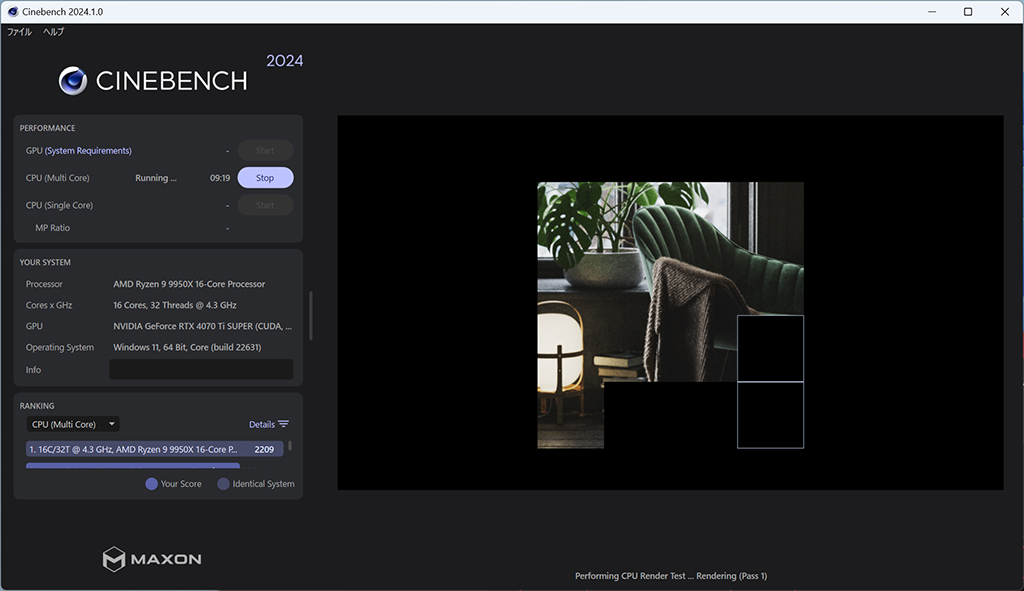Viewport: 1024px width, 591px height.
Task: Click the Identical System legend circle
Action: (223, 484)
